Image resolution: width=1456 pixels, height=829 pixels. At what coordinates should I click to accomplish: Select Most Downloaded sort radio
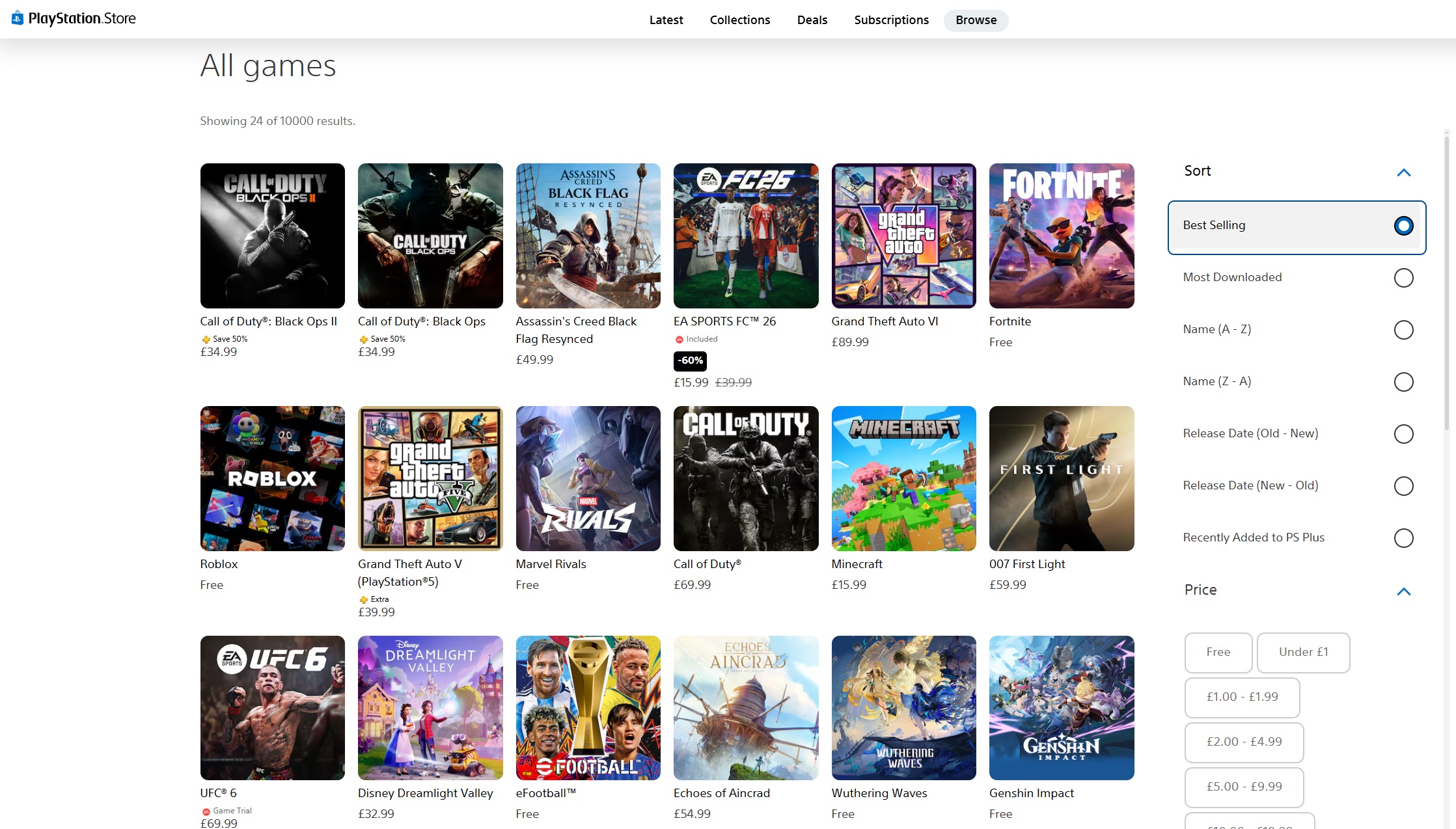coord(1403,278)
